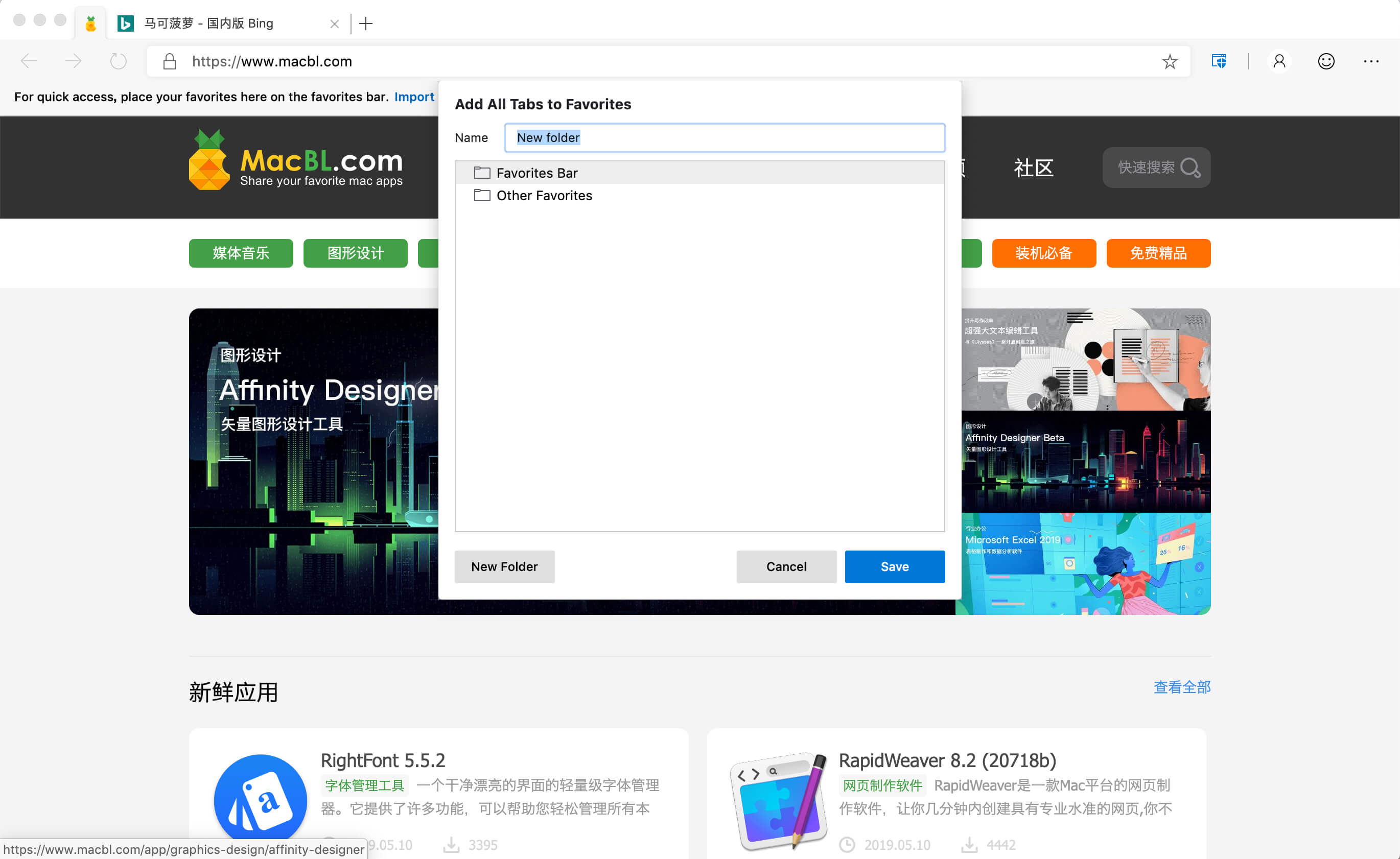Click the magnifier search icon
The height and width of the screenshot is (859, 1400).
(1191, 168)
